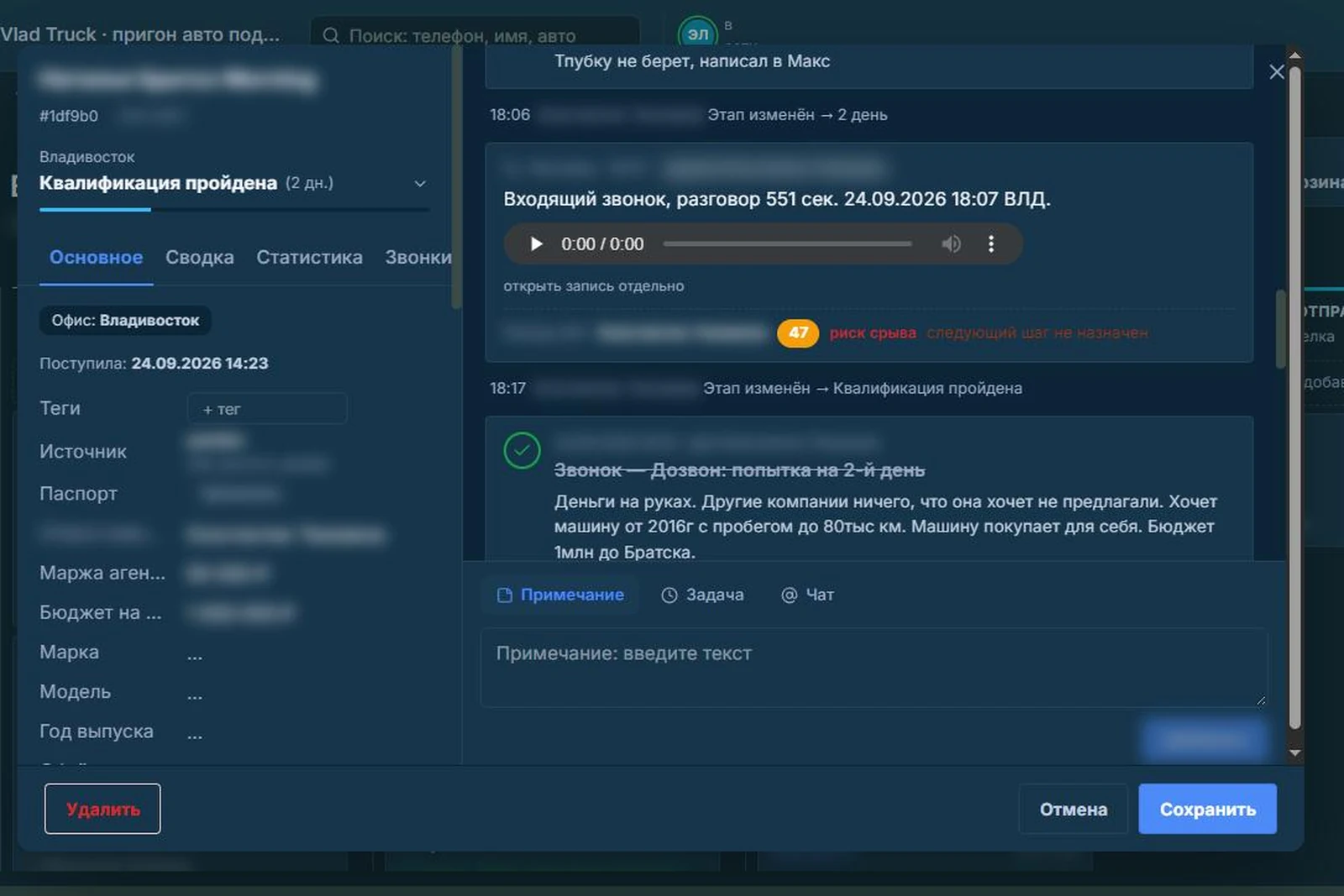
Task: Click the orange 47 risk score badge
Action: point(798,333)
